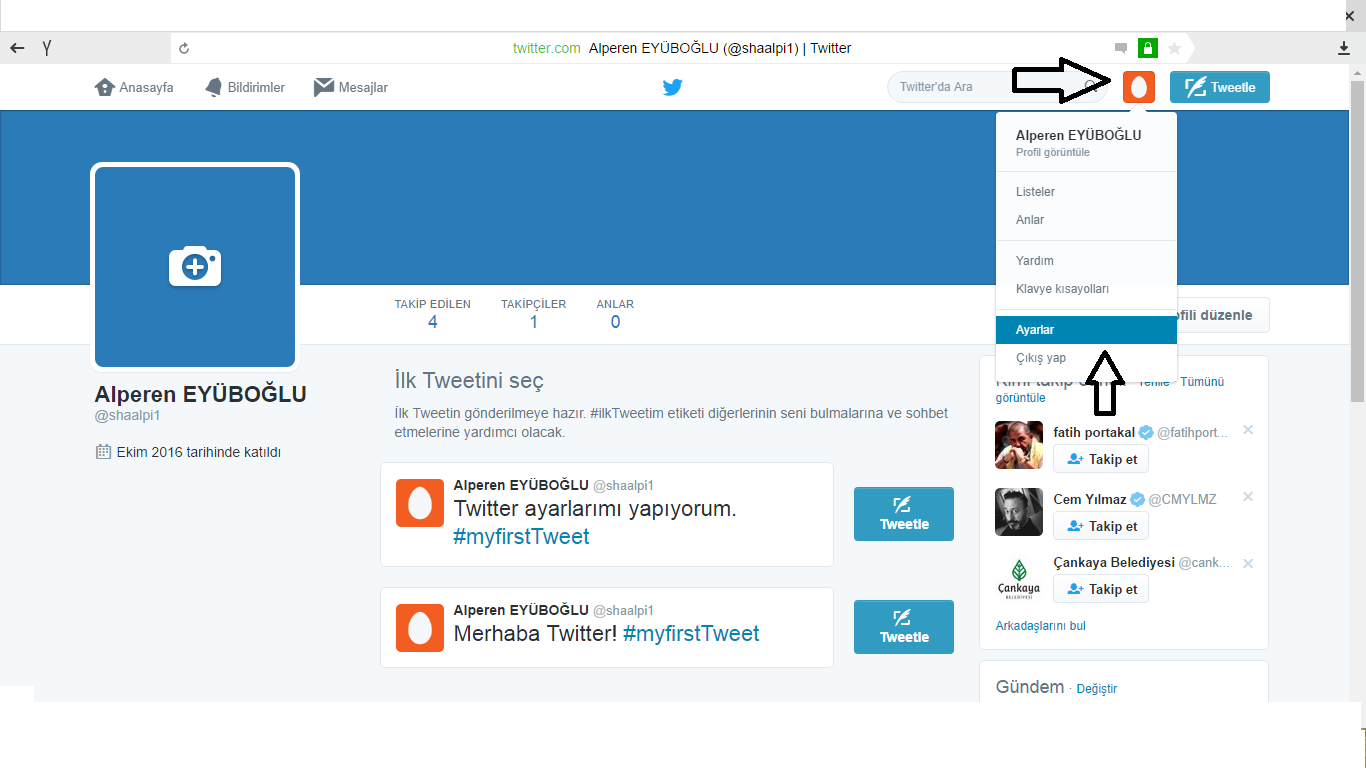Follow Çankaya Belediyesi with Takip et

1101,589
